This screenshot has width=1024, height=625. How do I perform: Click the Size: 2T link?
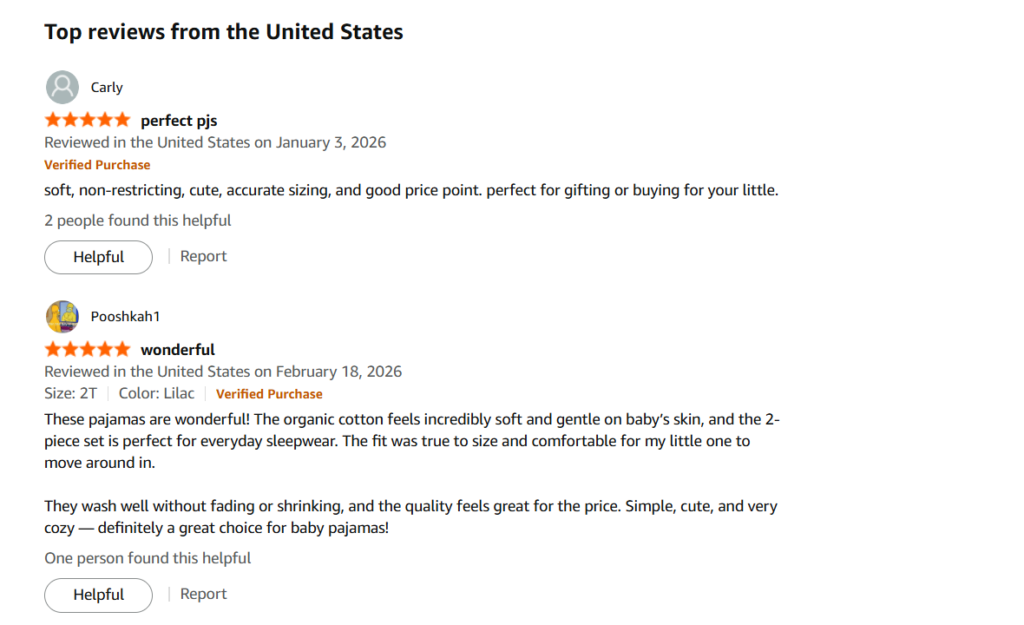click(71, 393)
